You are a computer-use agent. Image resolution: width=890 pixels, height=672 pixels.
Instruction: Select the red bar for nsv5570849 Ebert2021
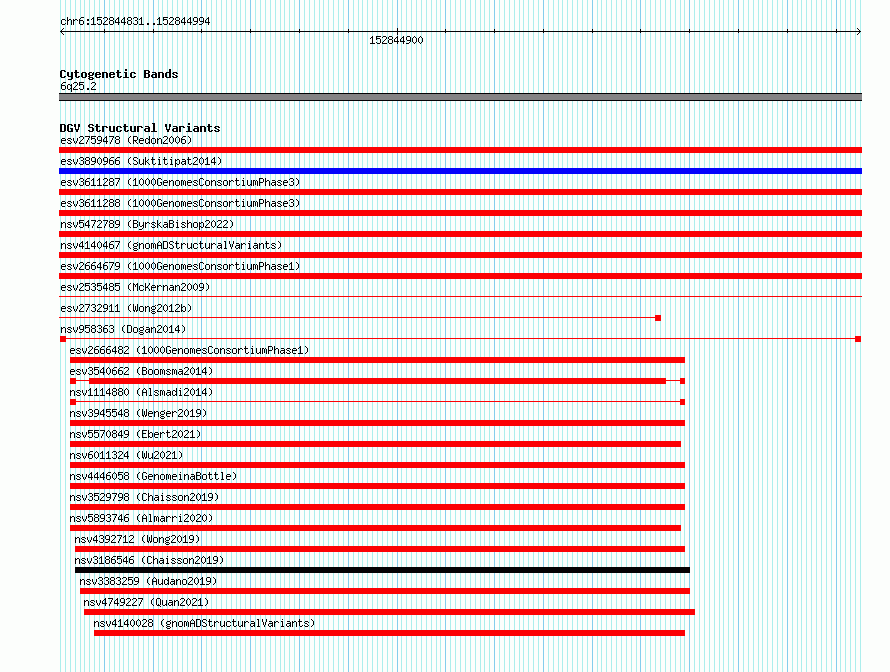tap(375, 444)
